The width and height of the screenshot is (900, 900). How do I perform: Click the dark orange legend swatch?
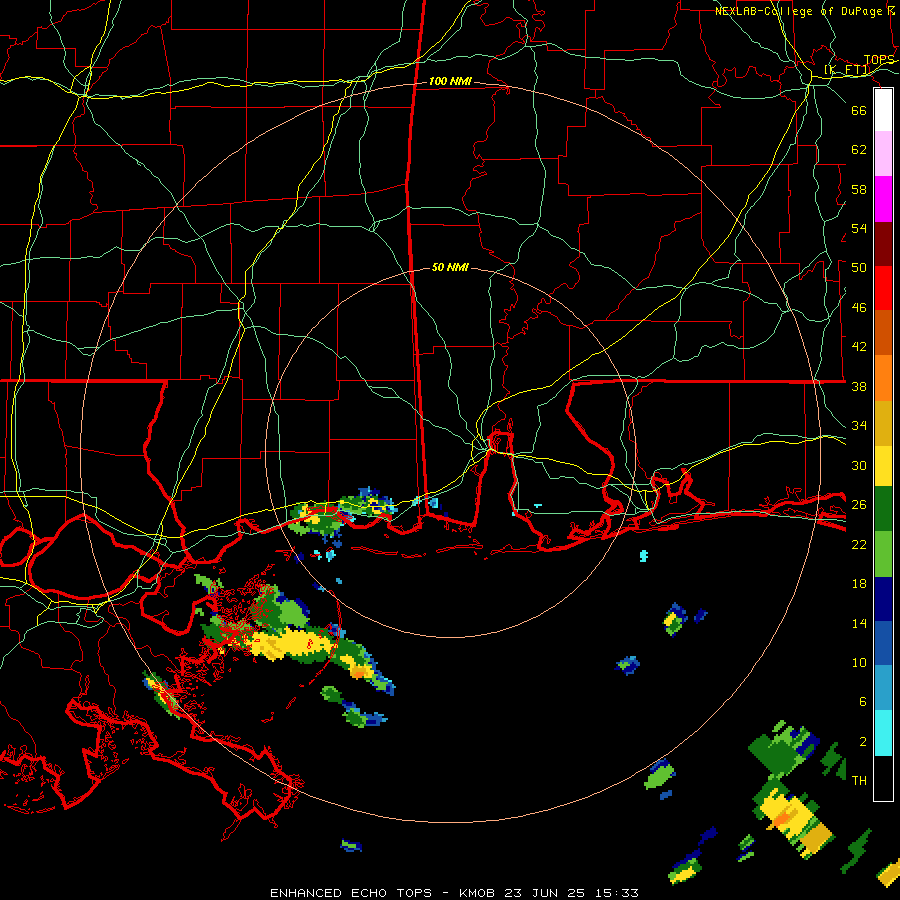[x=883, y=333]
